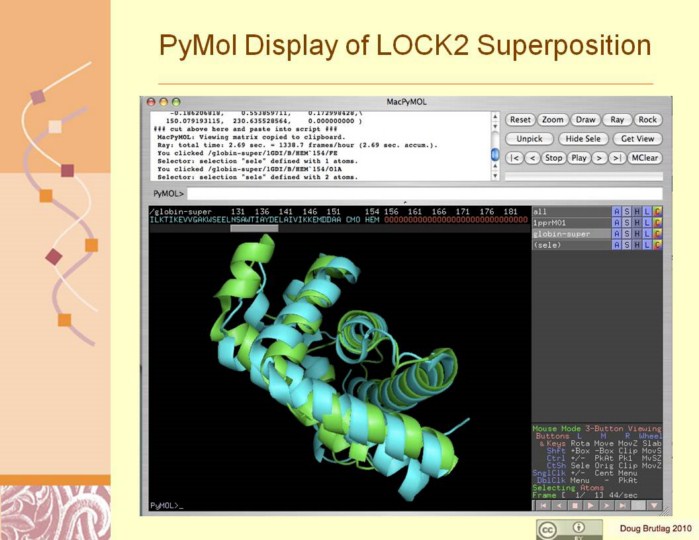Screen dimensions: 699x540
Task: Step forward one frame using bottom arrow icon
Action: 605,506
